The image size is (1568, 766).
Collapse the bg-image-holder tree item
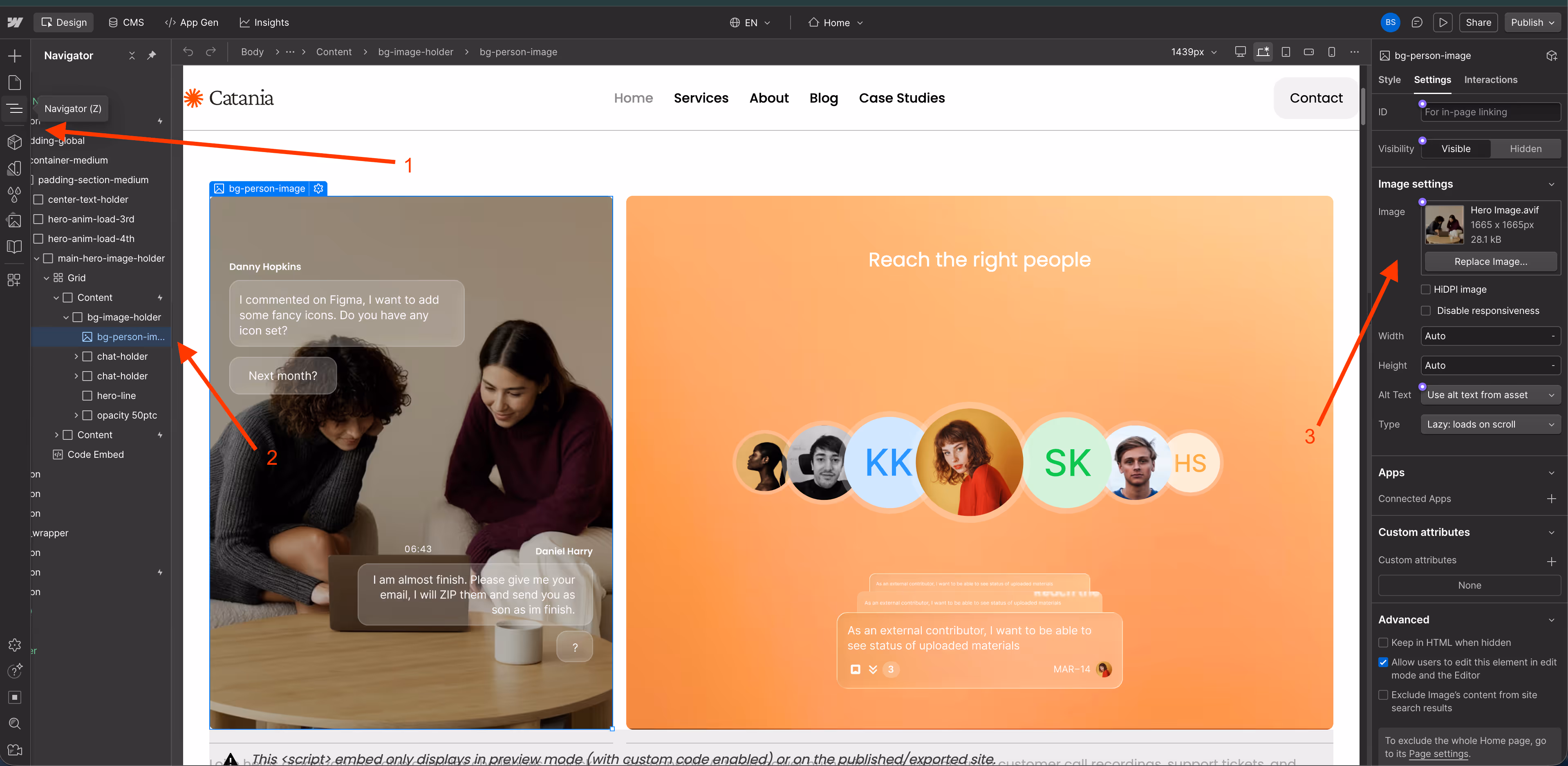tap(66, 317)
